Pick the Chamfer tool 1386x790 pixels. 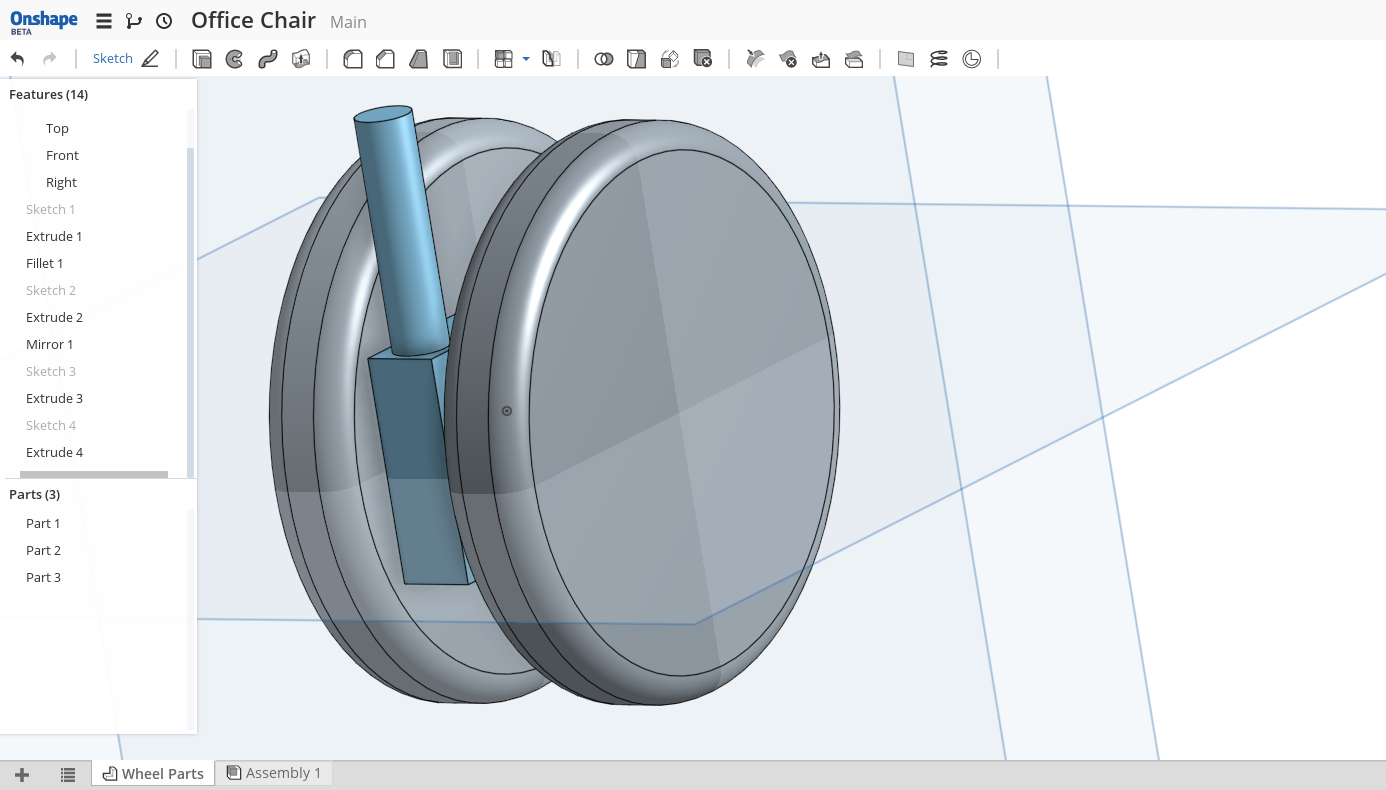[385, 59]
